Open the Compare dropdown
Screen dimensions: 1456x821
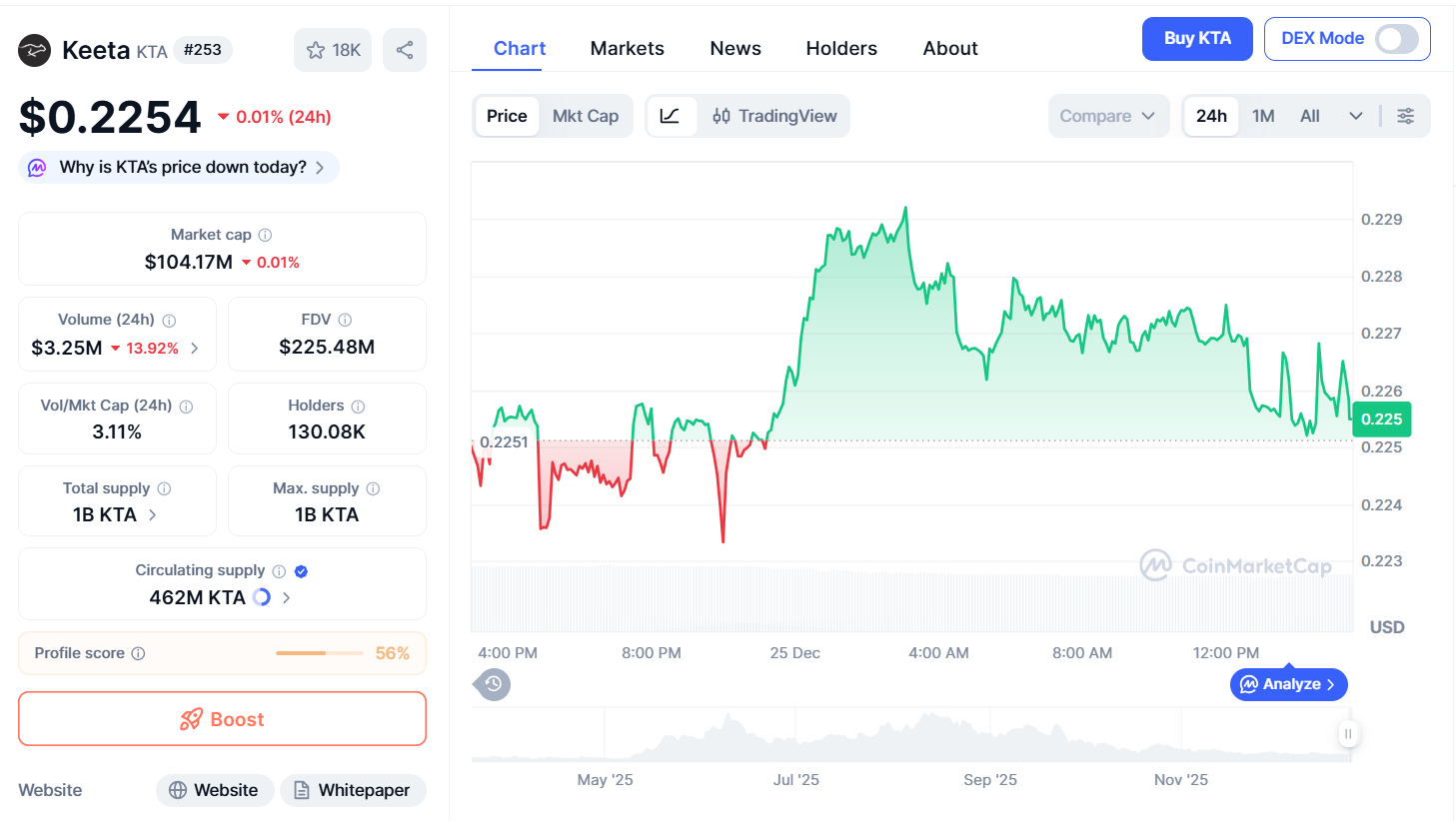[1107, 116]
